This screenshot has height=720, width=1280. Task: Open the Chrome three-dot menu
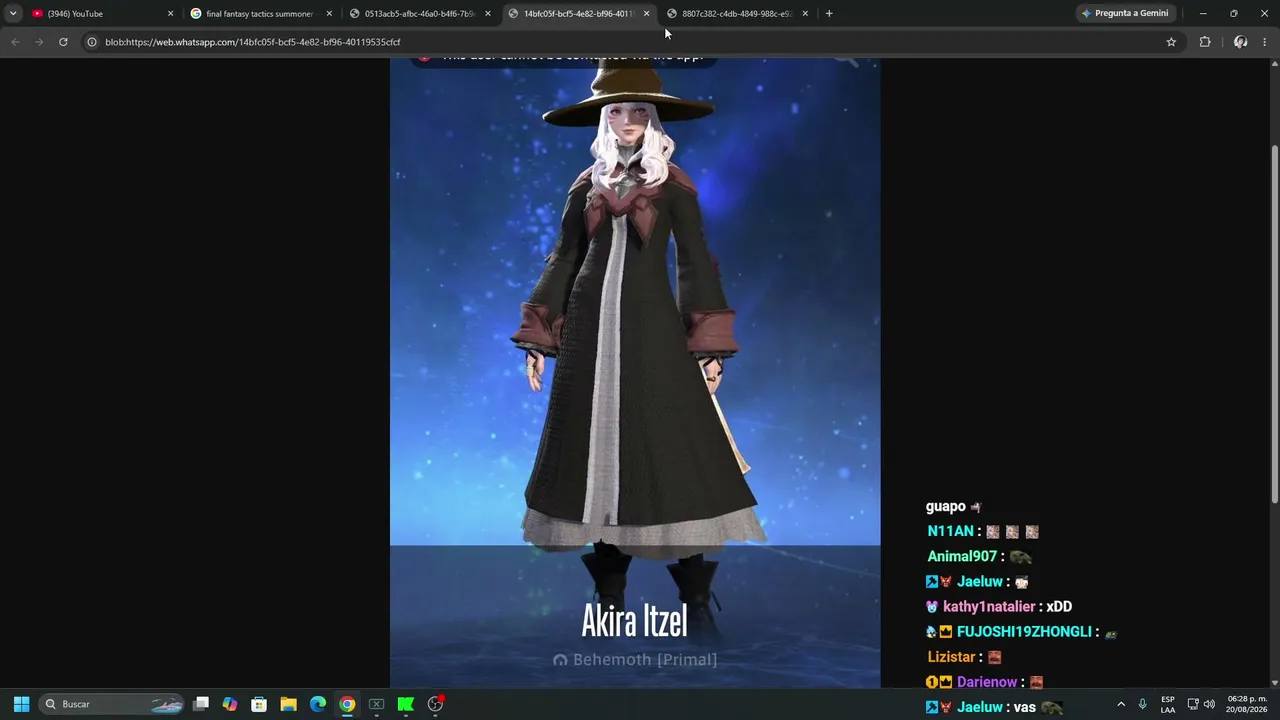pos(1265,42)
